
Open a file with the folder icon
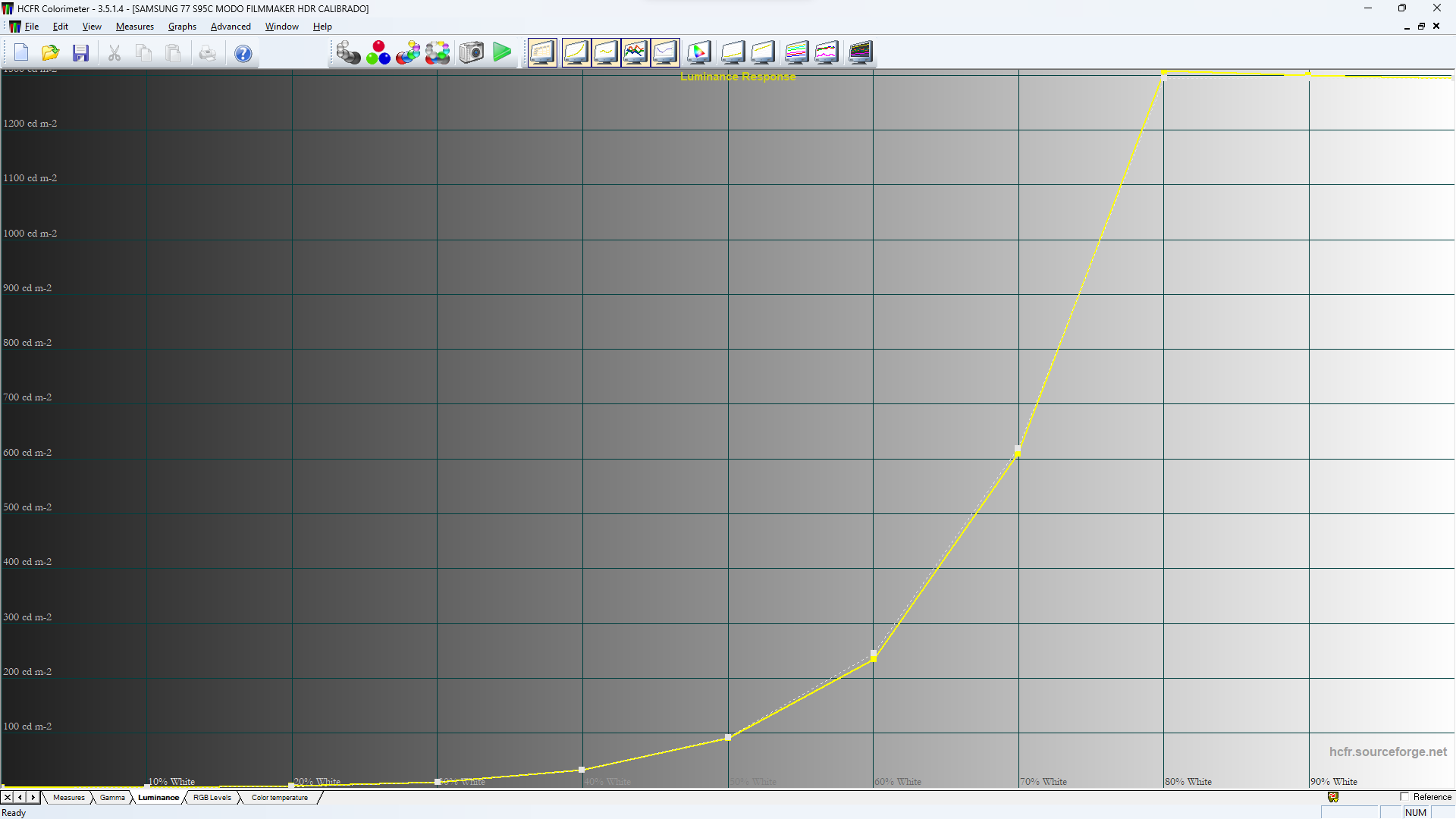tap(51, 53)
